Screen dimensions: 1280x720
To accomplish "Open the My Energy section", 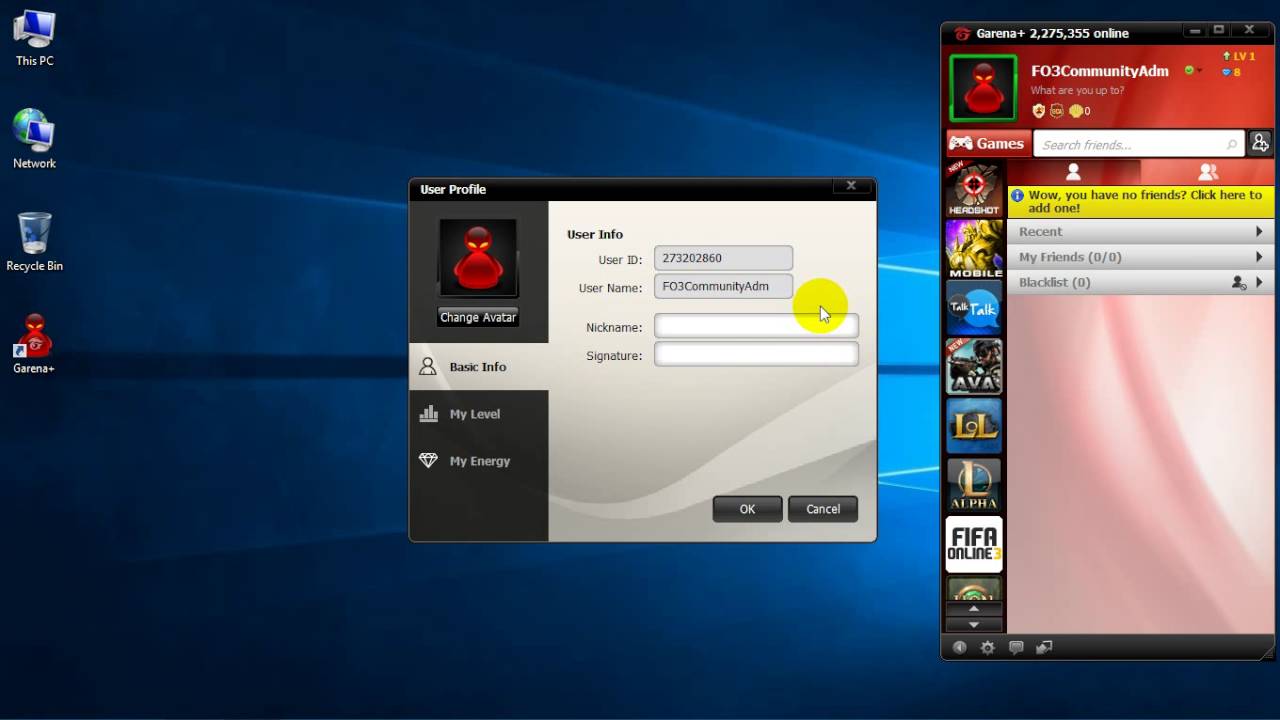I will 479,460.
